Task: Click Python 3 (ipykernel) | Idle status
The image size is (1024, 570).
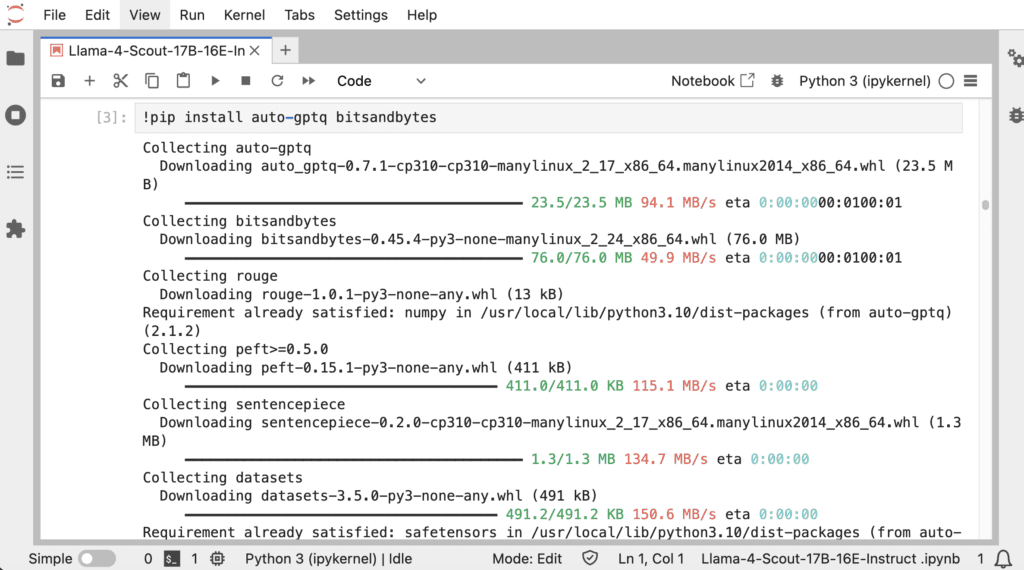Action: pos(328,559)
